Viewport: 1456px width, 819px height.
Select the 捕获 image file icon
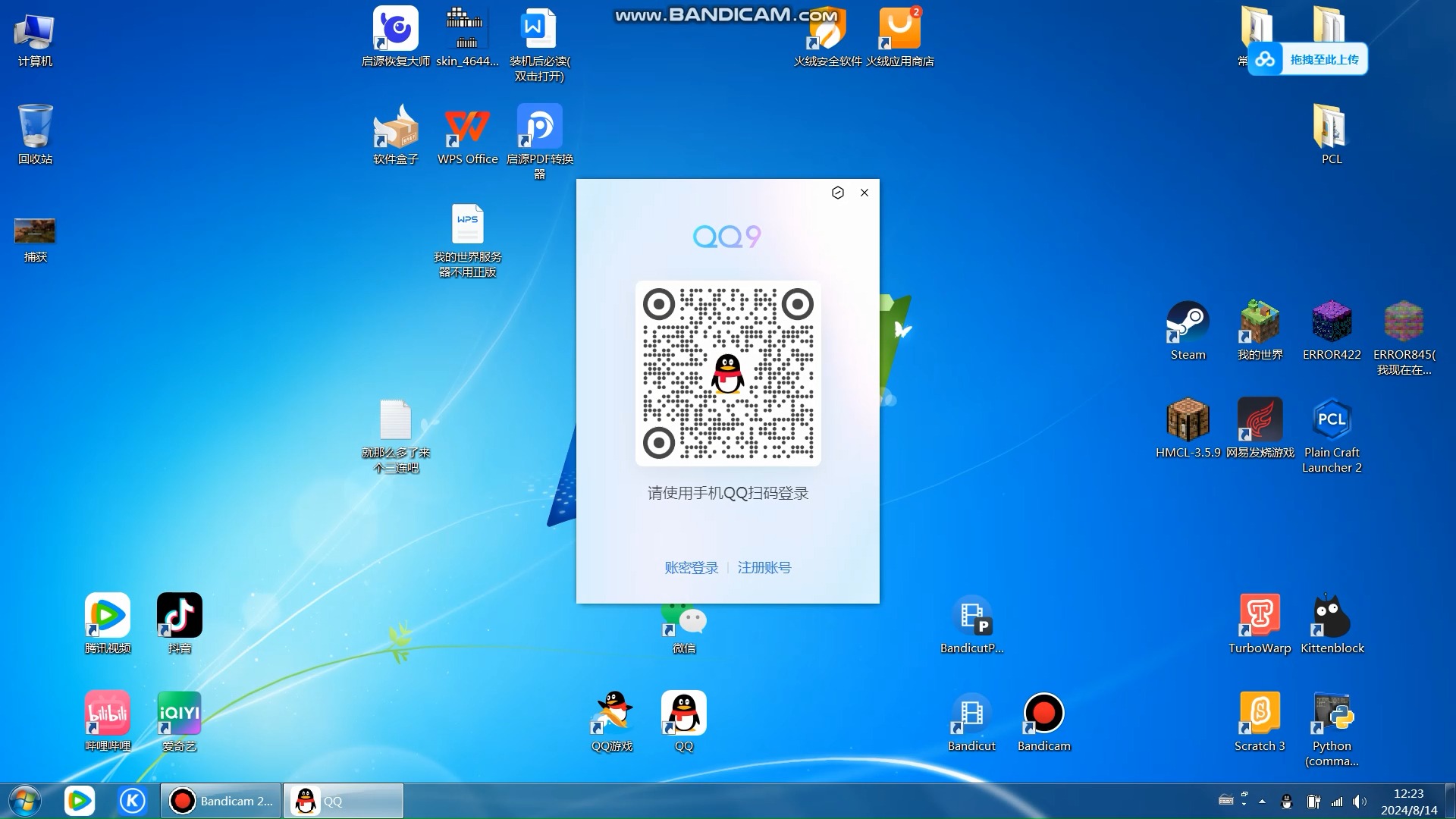pos(35,240)
